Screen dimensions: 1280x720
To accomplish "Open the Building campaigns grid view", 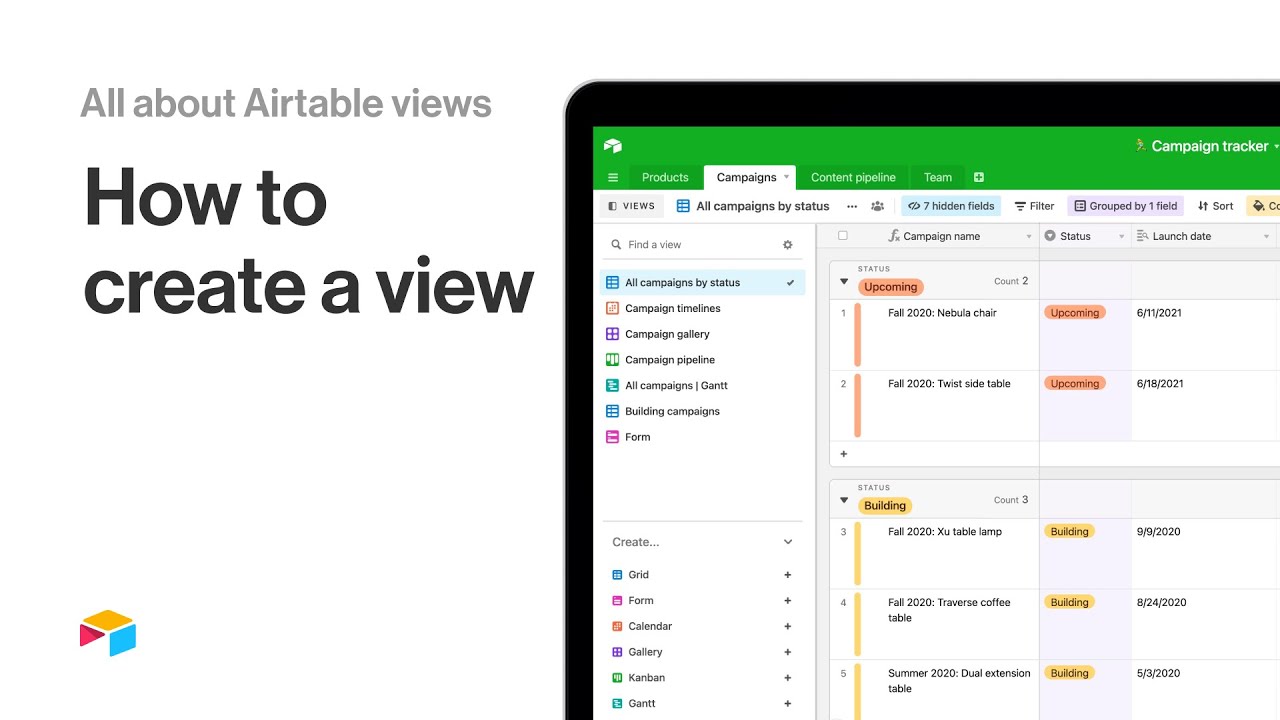I will [x=702, y=411].
